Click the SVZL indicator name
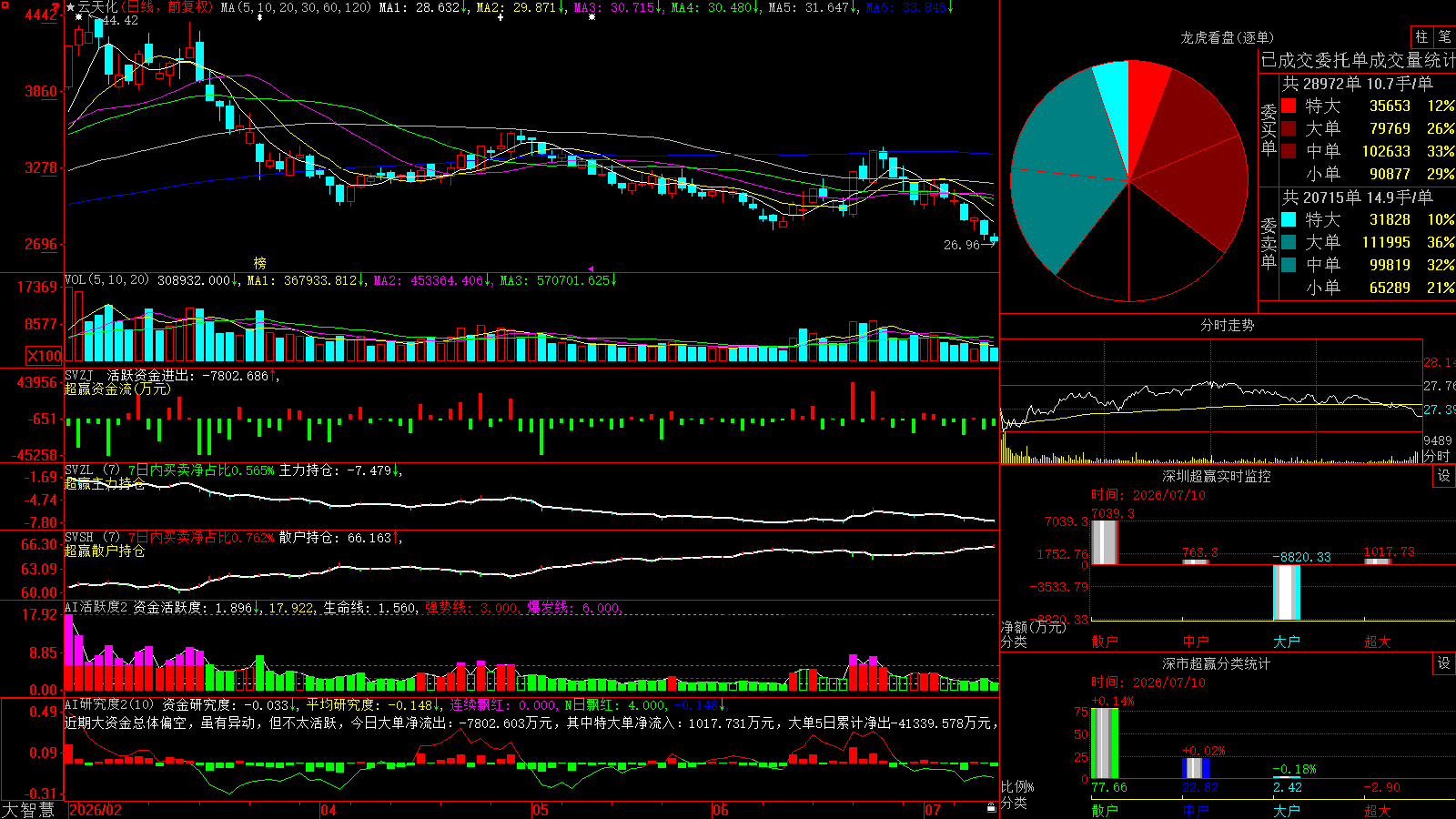The height and width of the screenshot is (819, 1456). coord(78,470)
